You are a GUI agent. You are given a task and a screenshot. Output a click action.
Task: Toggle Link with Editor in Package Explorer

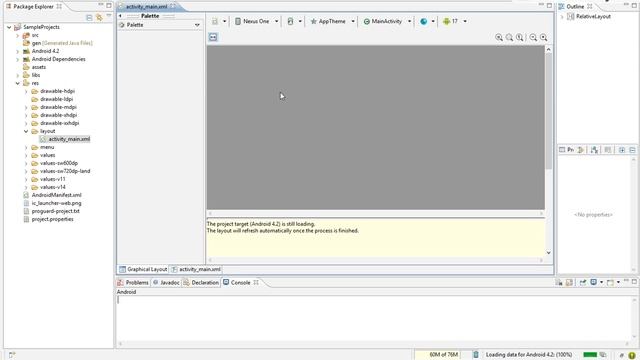click(x=99, y=17)
